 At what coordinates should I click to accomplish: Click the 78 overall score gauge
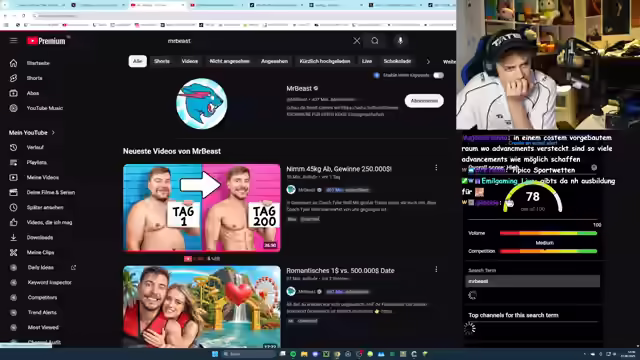533,197
